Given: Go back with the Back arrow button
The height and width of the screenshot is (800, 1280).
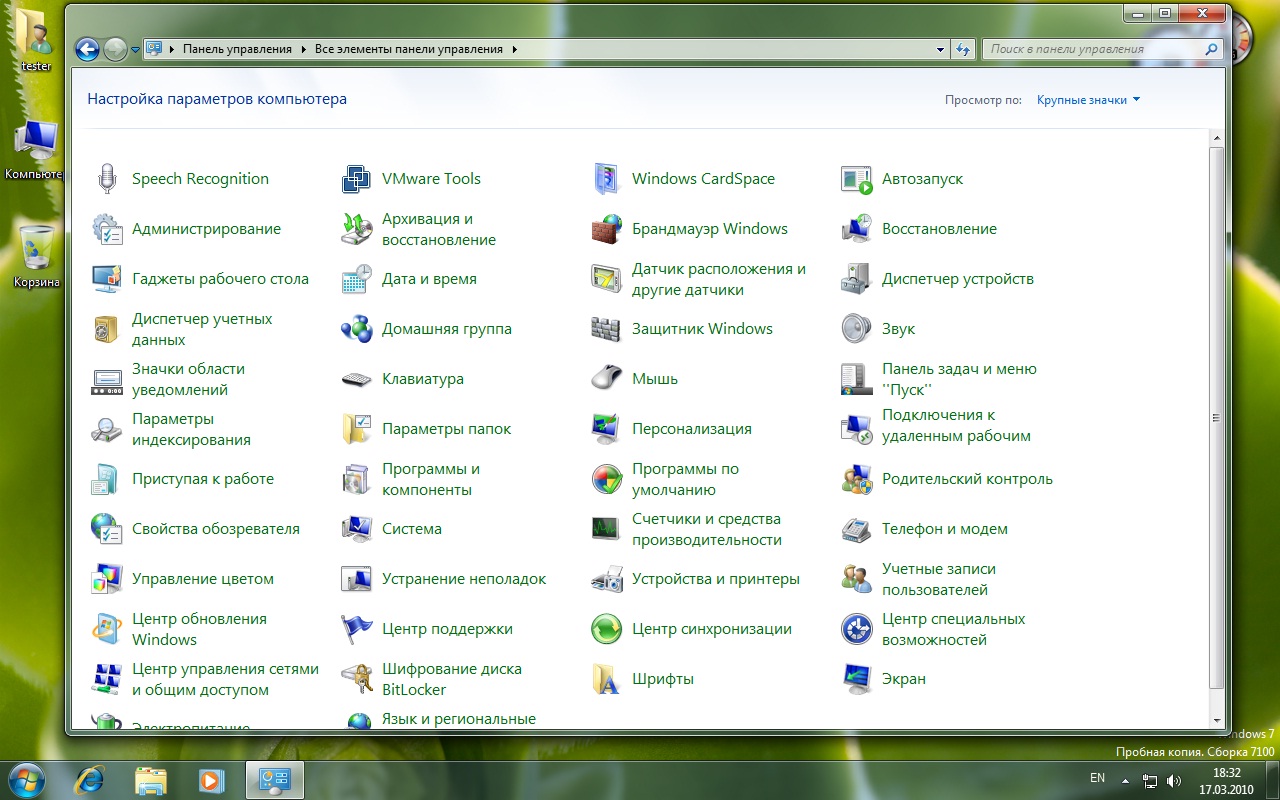Looking at the screenshot, I should pyautogui.click(x=88, y=49).
